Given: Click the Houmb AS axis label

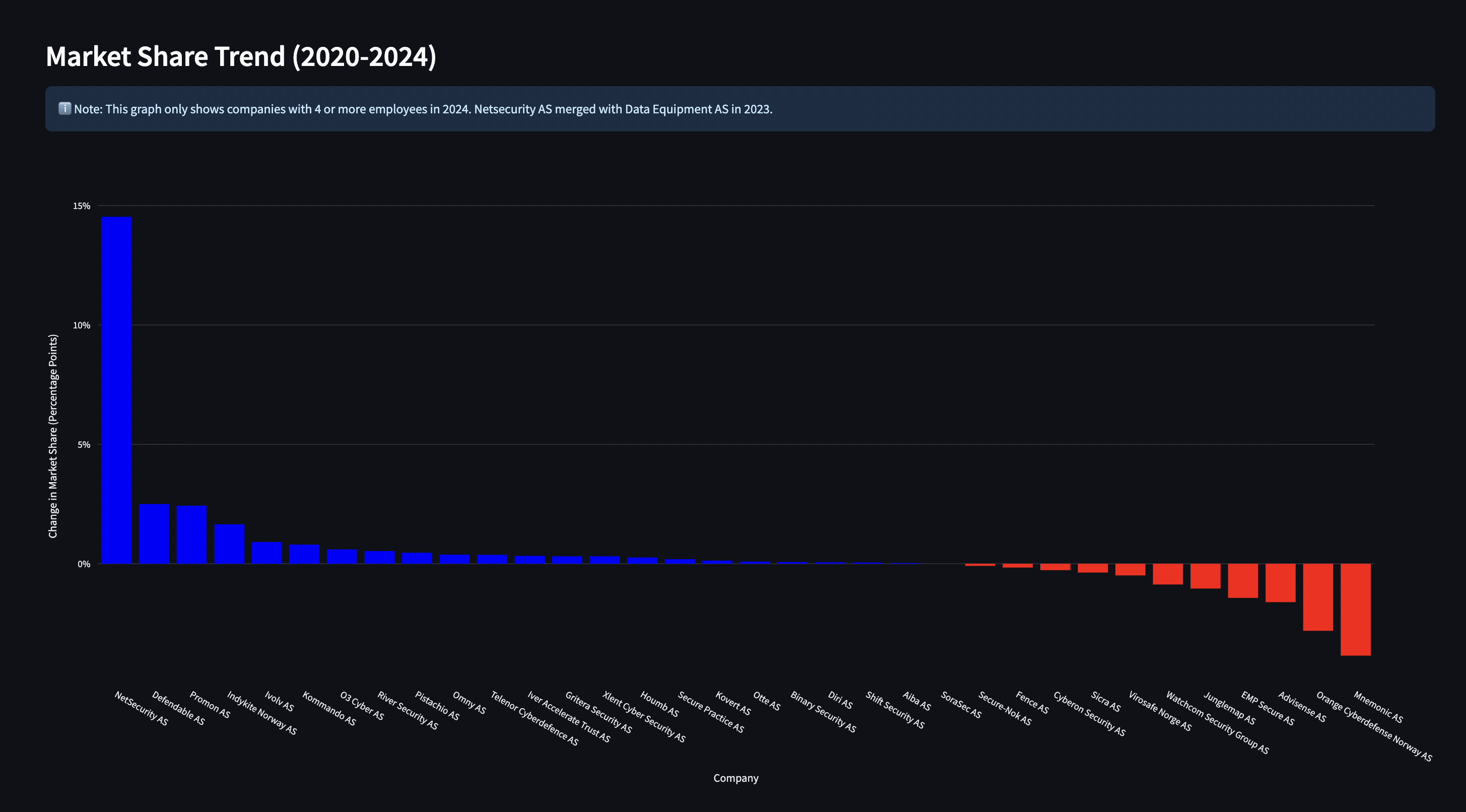Looking at the screenshot, I should tap(659, 704).
